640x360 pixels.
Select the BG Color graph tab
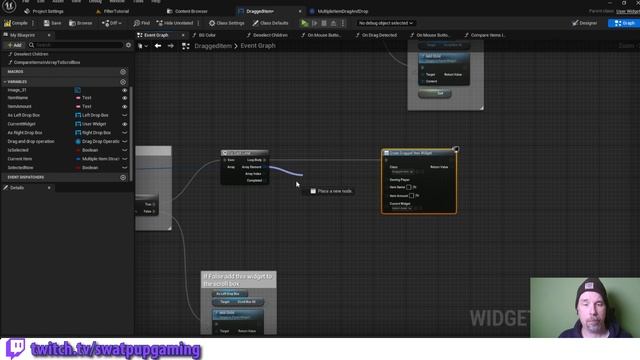click(x=204, y=35)
